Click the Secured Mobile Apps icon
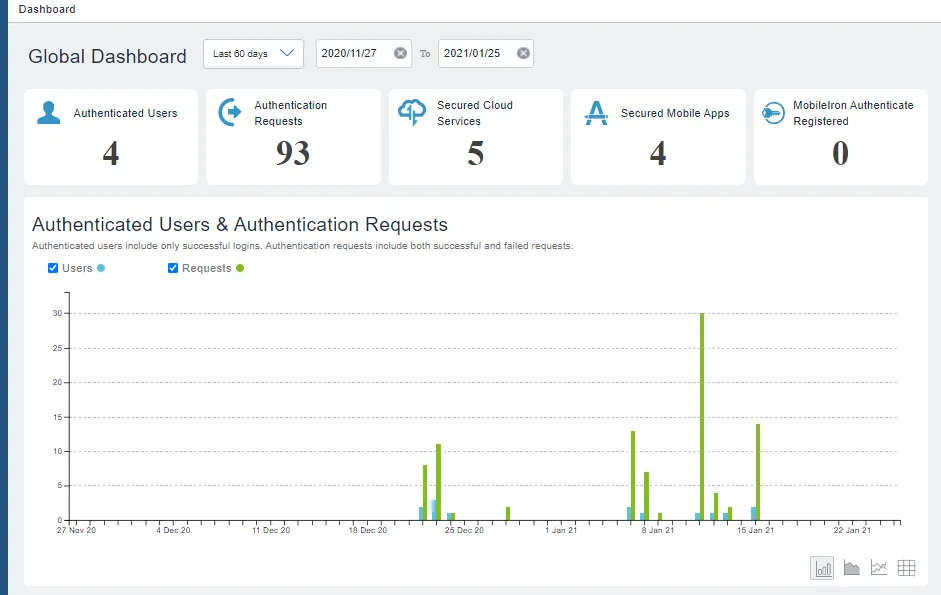 596,113
